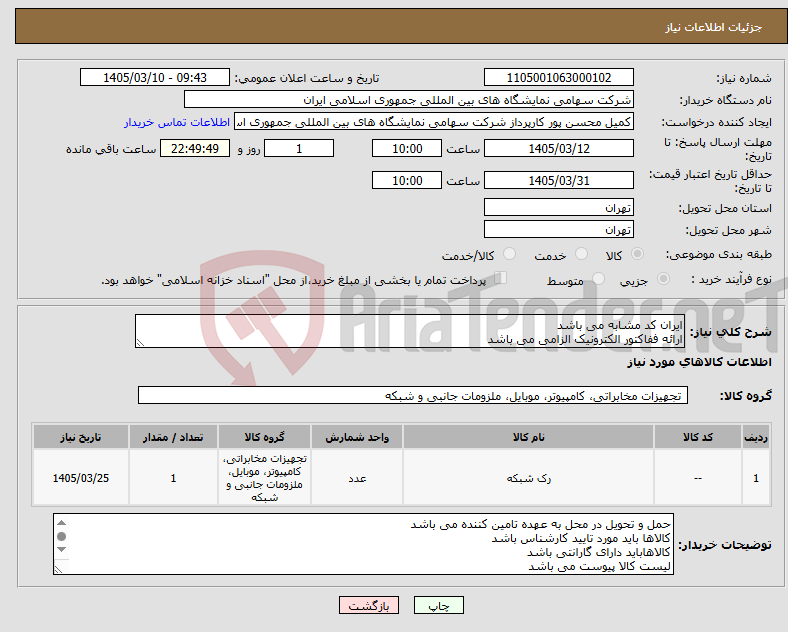Click the اطلاعات کالاهای مورد نیاز heading
788x632 pixels.
point(699,362)
